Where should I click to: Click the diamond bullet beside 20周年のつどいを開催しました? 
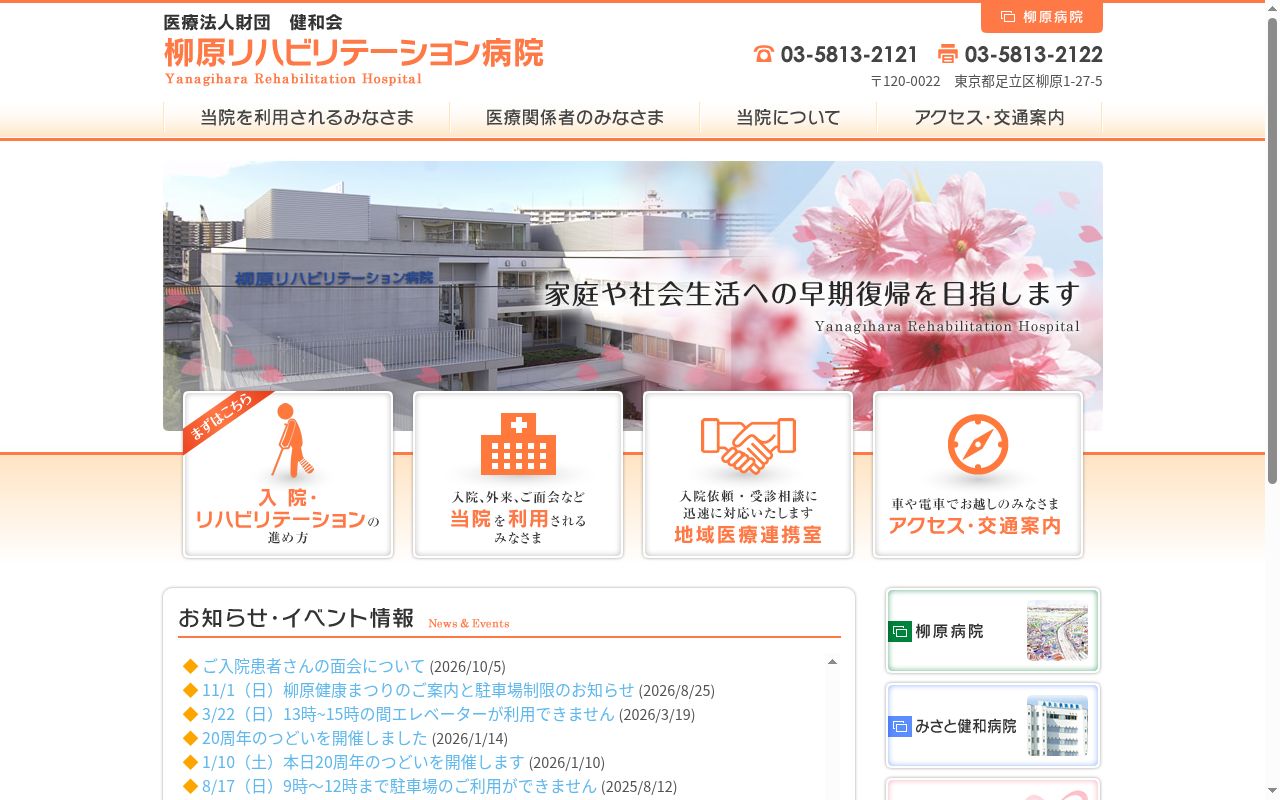[190, 738]
